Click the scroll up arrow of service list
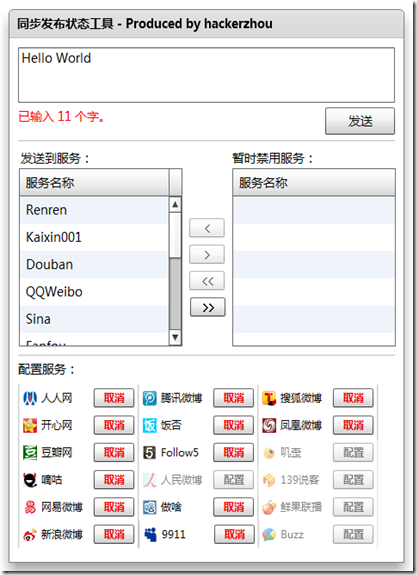Image resolution: width=417 pixels, height=575 pixels. tap(175, 204)
